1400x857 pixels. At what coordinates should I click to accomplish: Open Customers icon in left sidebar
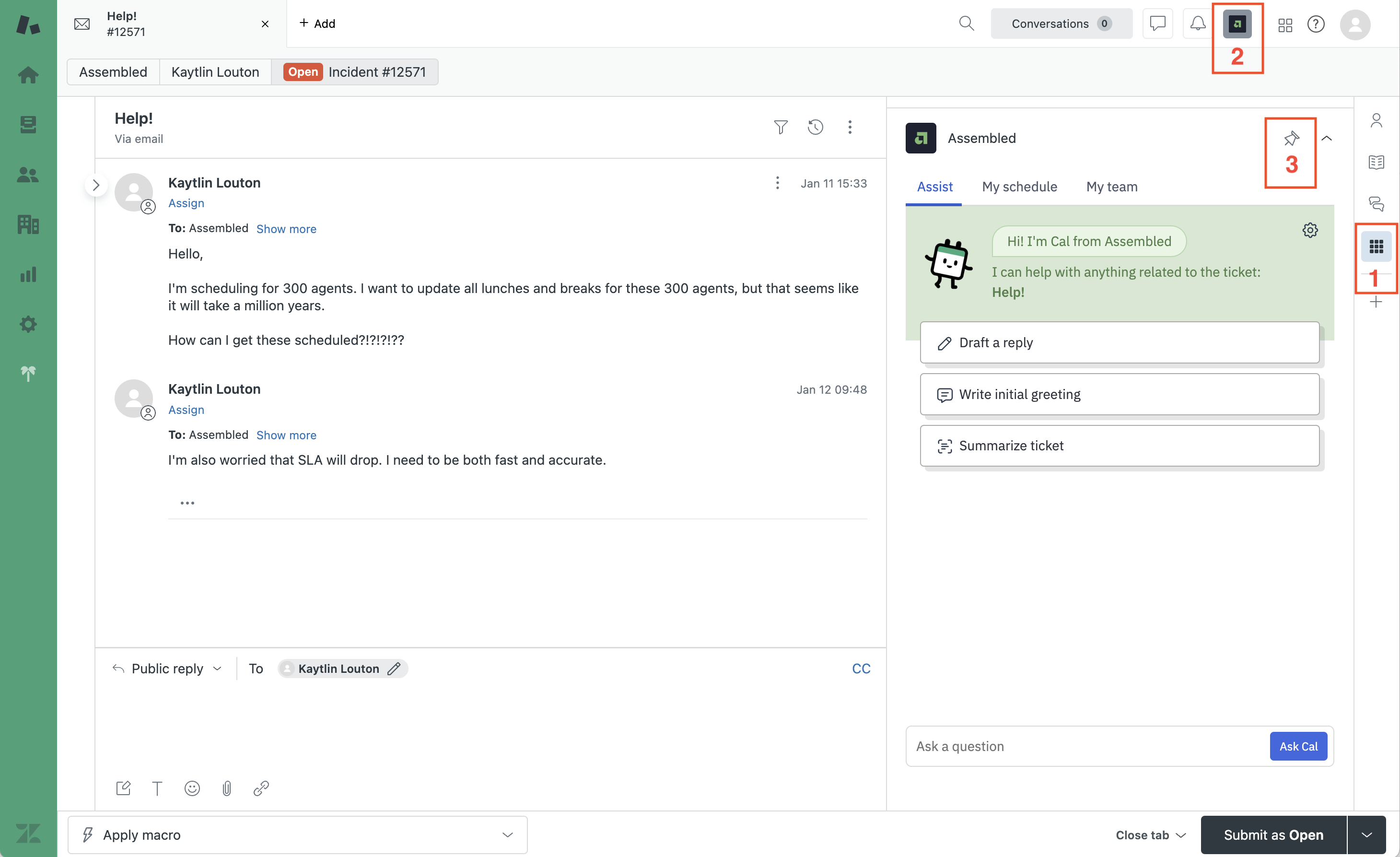(x=28, y=175)
